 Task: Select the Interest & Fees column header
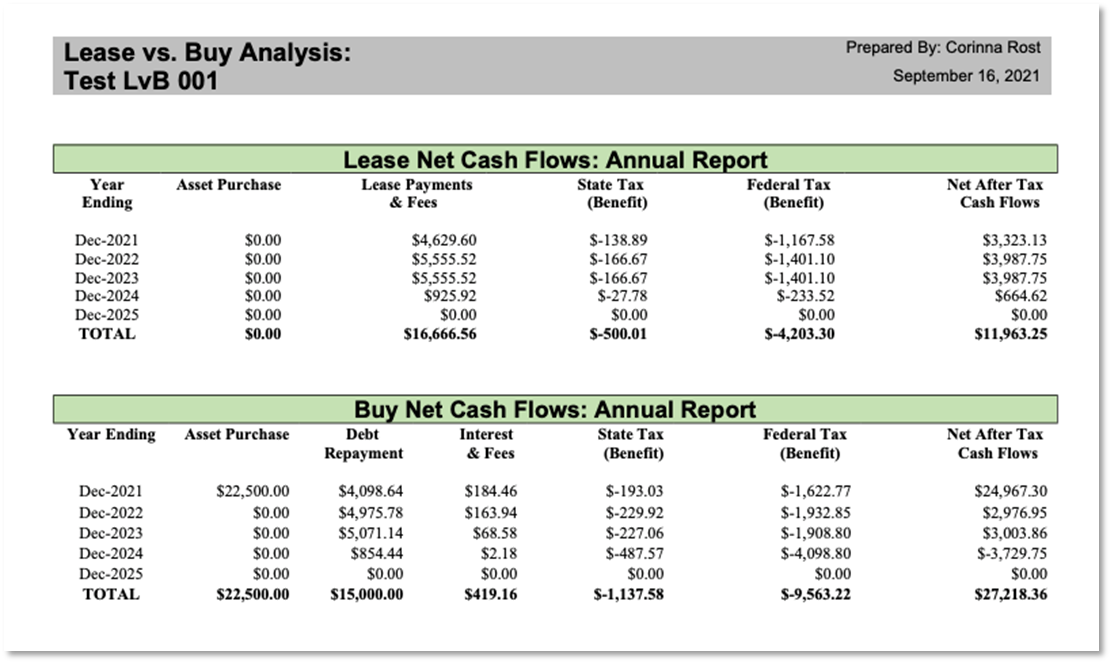click(487, 444)
